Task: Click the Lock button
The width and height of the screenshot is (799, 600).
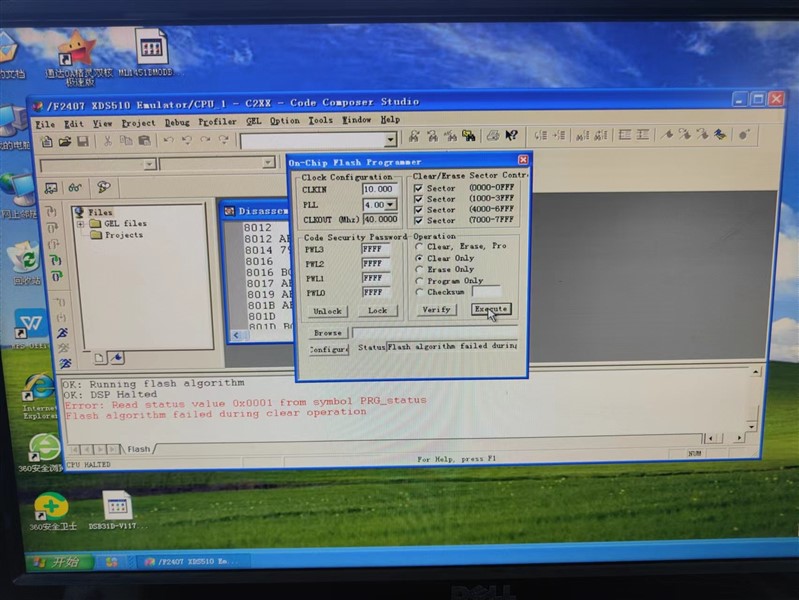Action: 377,310
